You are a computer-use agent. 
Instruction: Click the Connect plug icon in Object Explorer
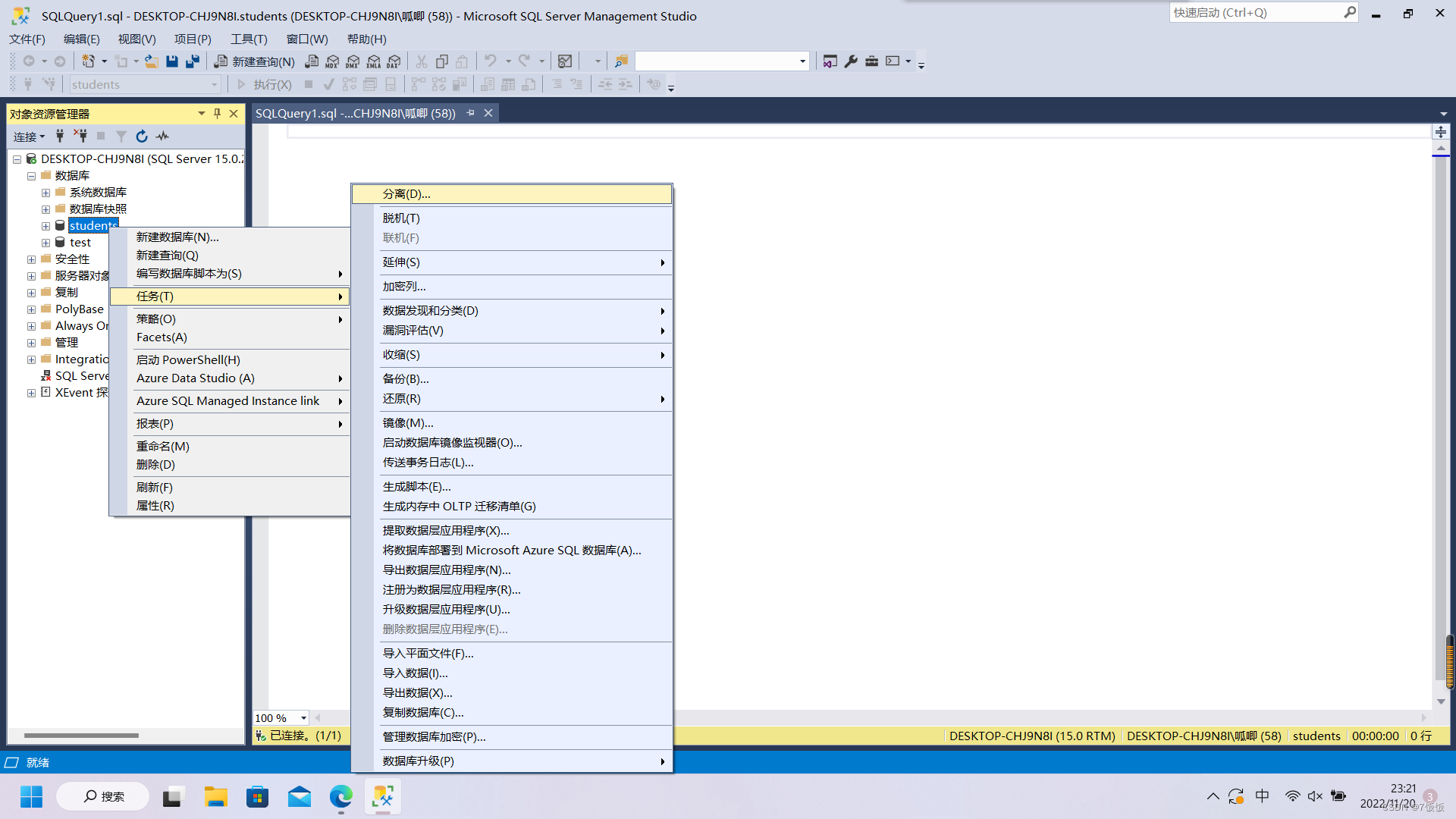(60, 136)
